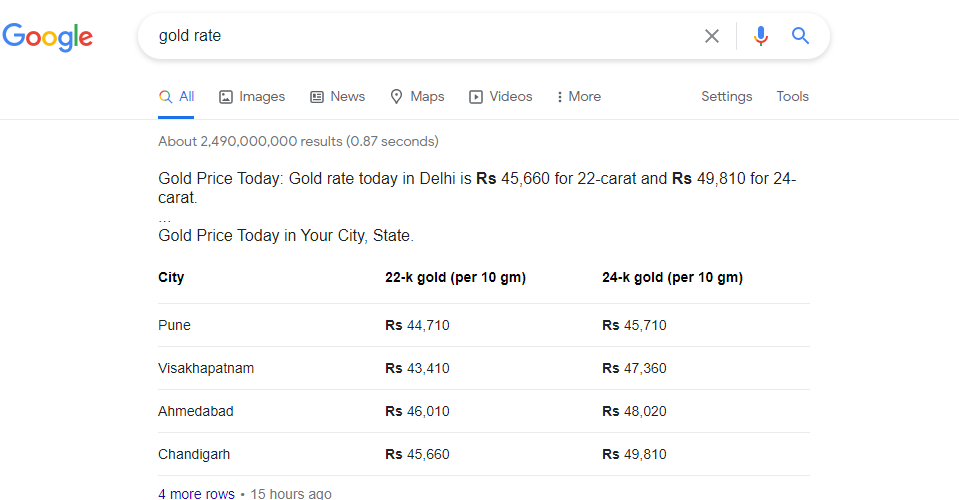Switch to the Images tab
The width and height of the screenshot is (959, 500).
tap(252, 97)
